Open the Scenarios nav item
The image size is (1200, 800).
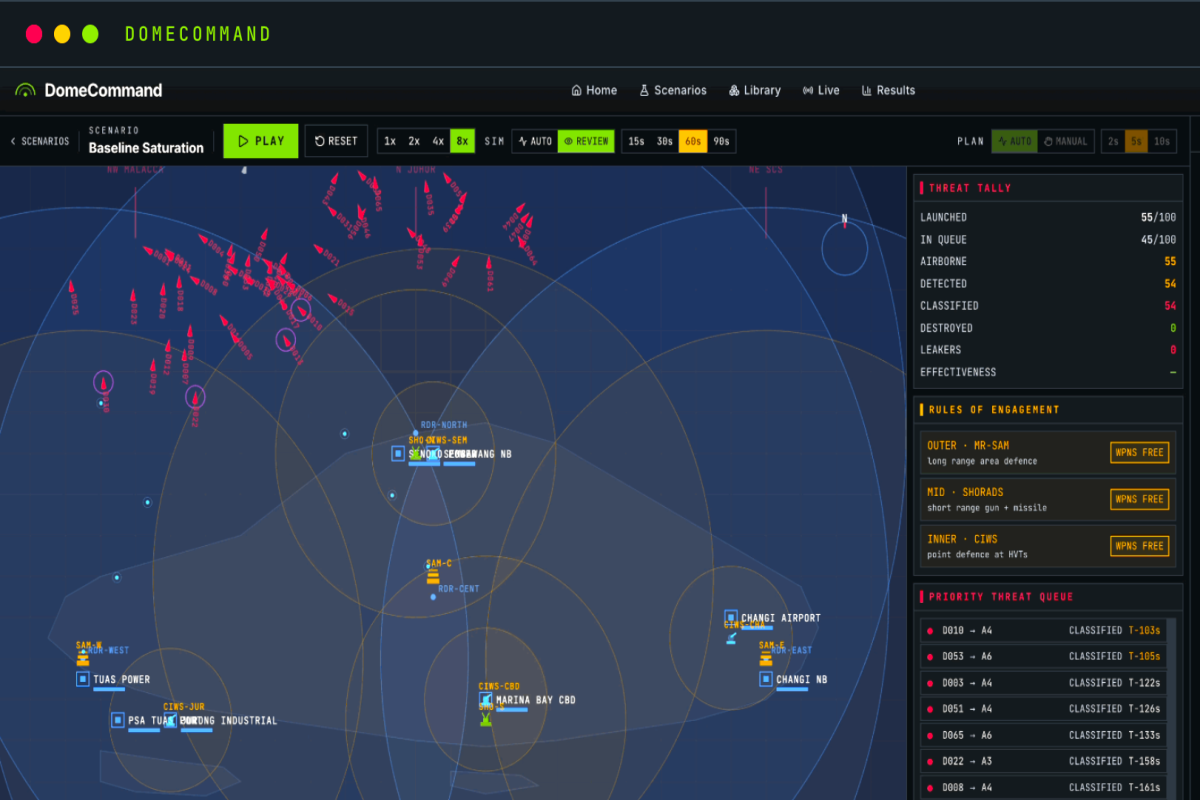point(673,90)
